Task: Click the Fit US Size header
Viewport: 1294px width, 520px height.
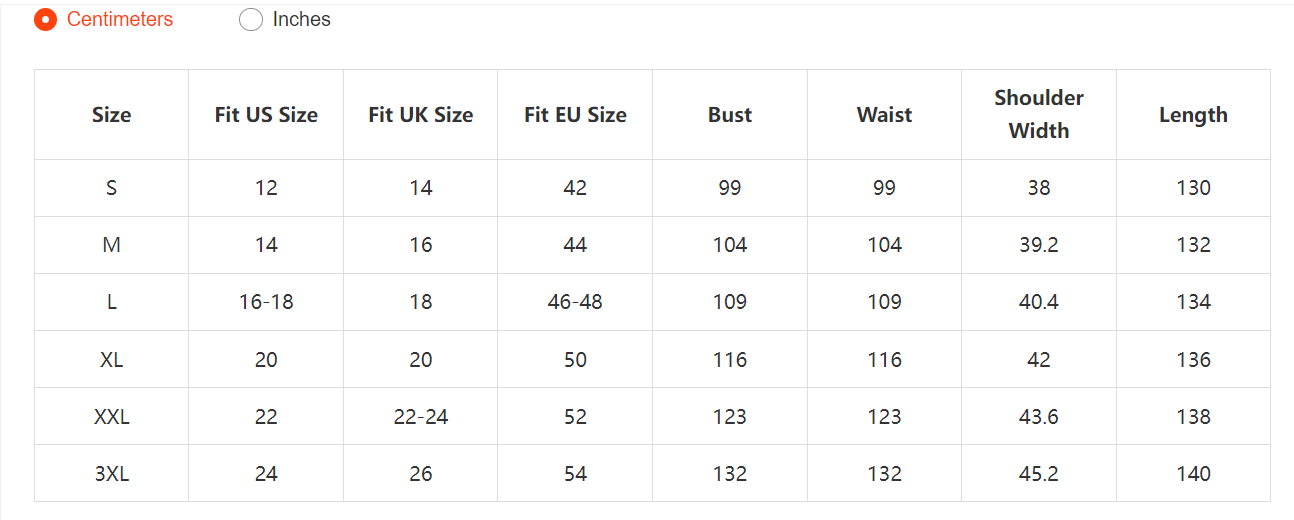Action: coord(266,115)
